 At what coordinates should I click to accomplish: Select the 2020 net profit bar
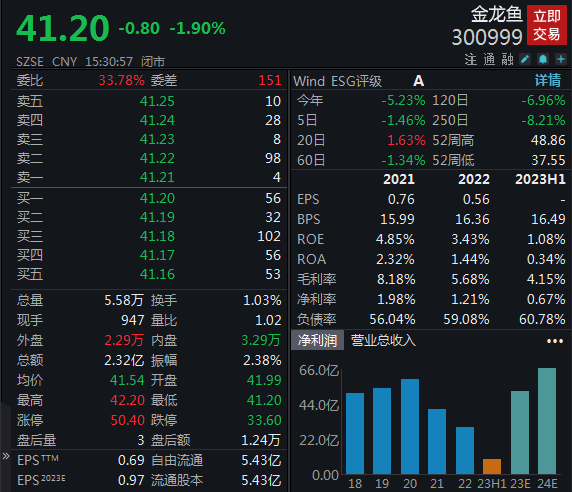coord(410,426)
